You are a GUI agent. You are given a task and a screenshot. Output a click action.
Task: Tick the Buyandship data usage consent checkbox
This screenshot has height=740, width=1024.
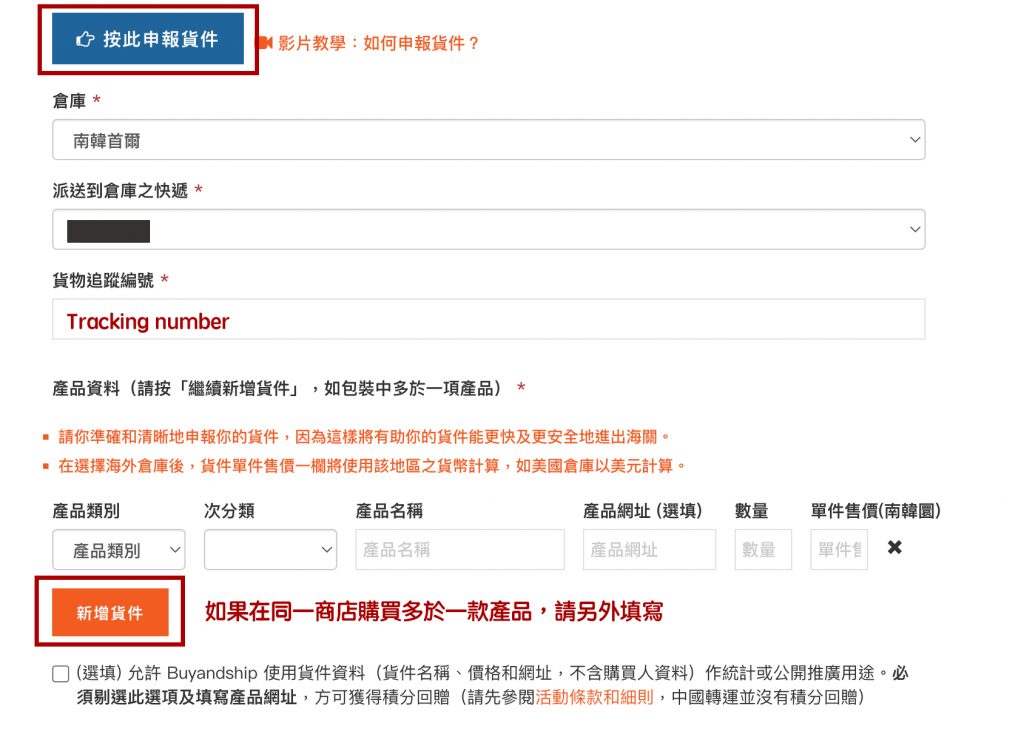click(61, 674)
